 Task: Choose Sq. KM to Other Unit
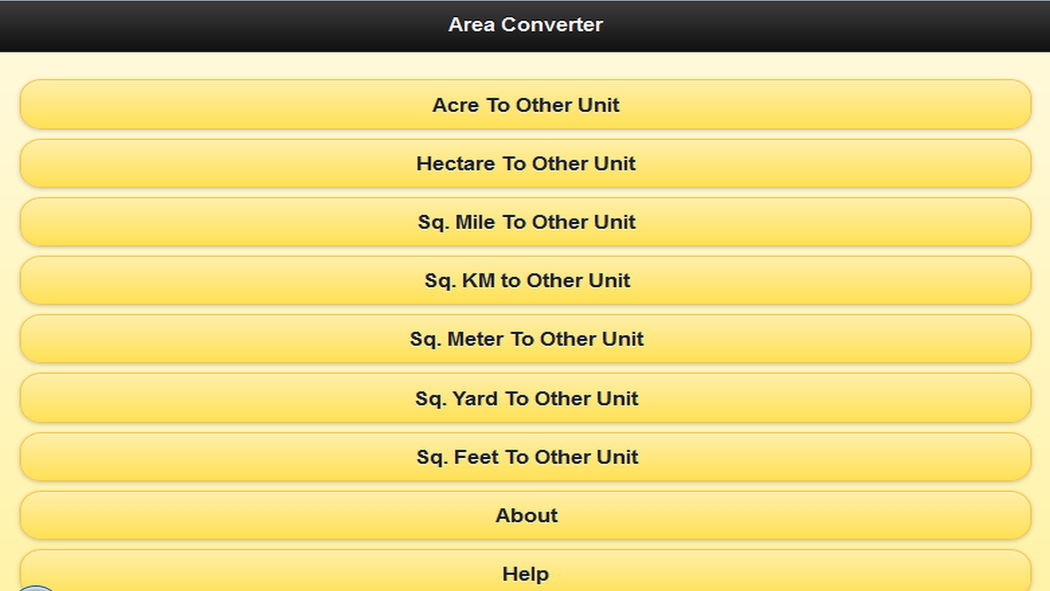pos(525,281)
